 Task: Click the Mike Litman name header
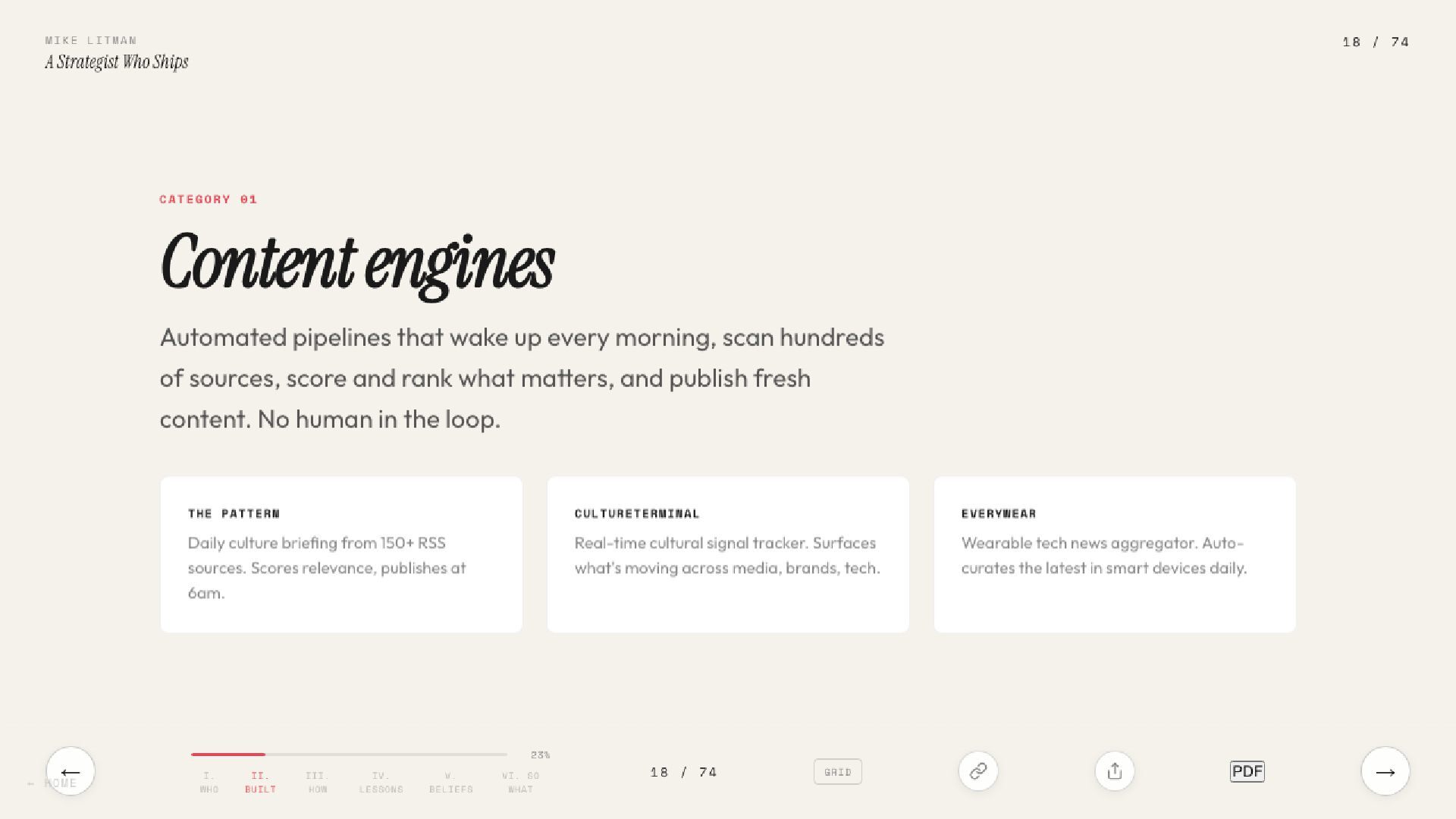(91, 40)
